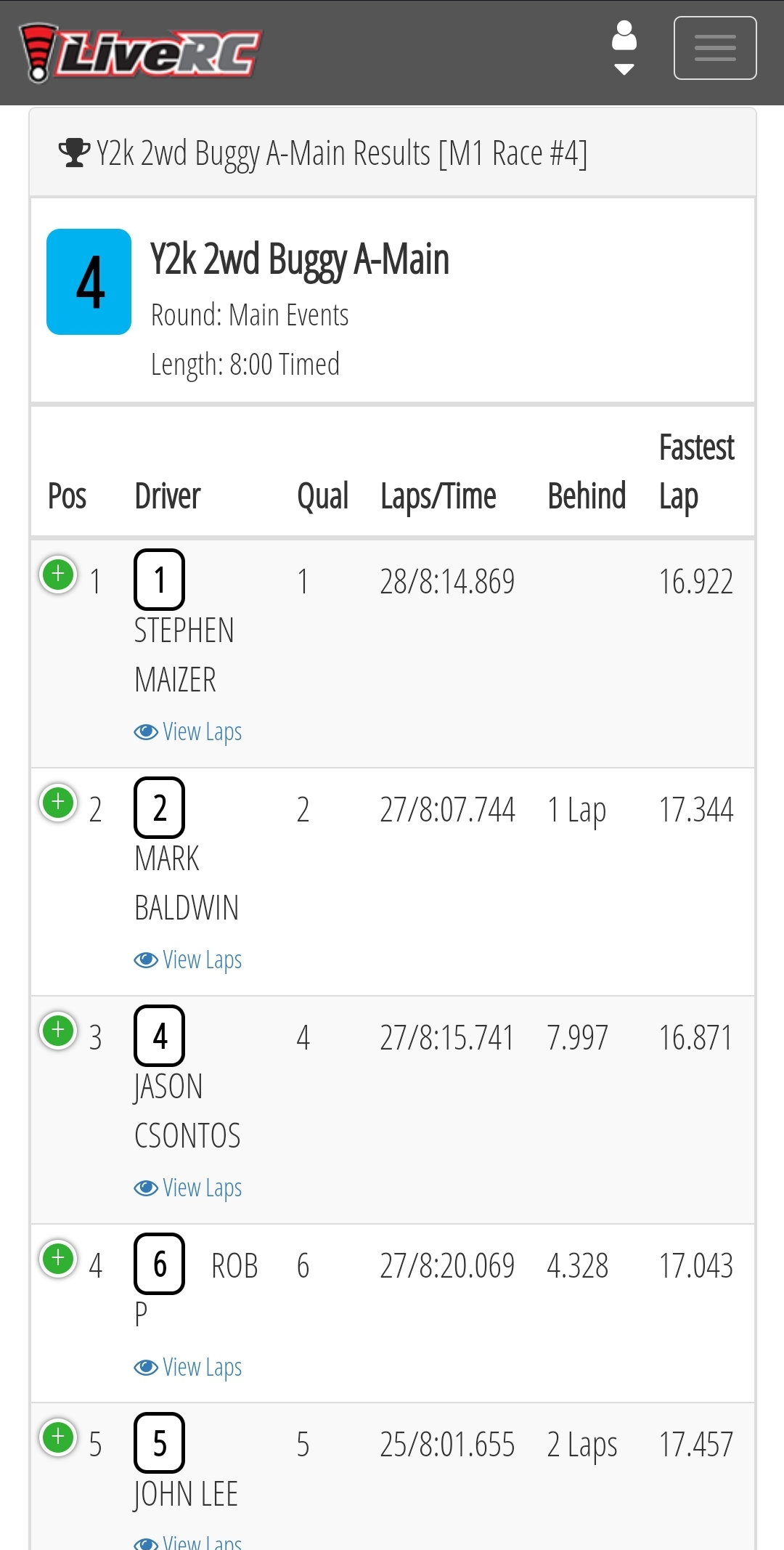Expand Rob P's row with green plus
784x1550 pixels.
tap(58, 1259)
